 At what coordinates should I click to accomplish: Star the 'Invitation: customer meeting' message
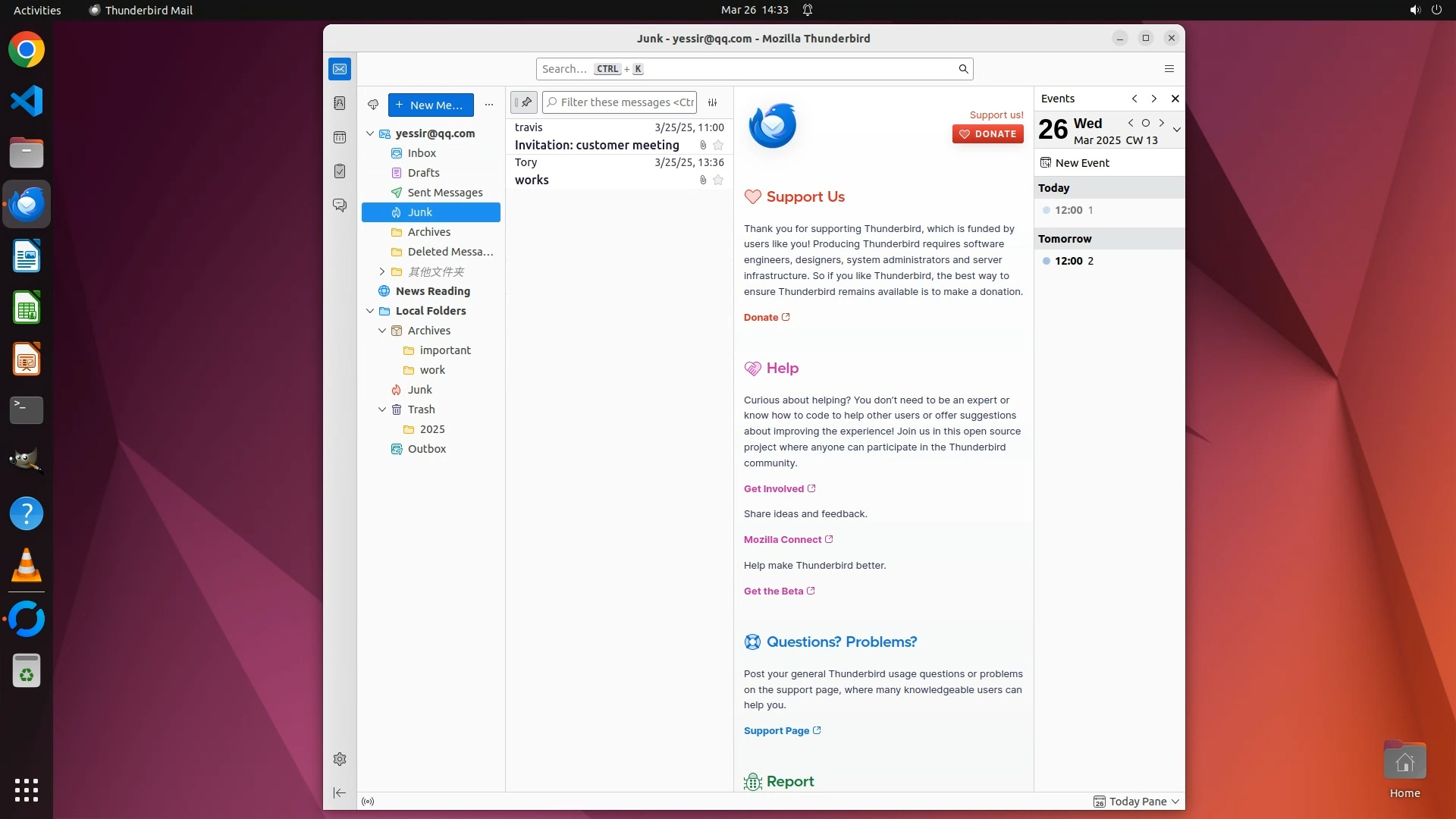point(718,146)
